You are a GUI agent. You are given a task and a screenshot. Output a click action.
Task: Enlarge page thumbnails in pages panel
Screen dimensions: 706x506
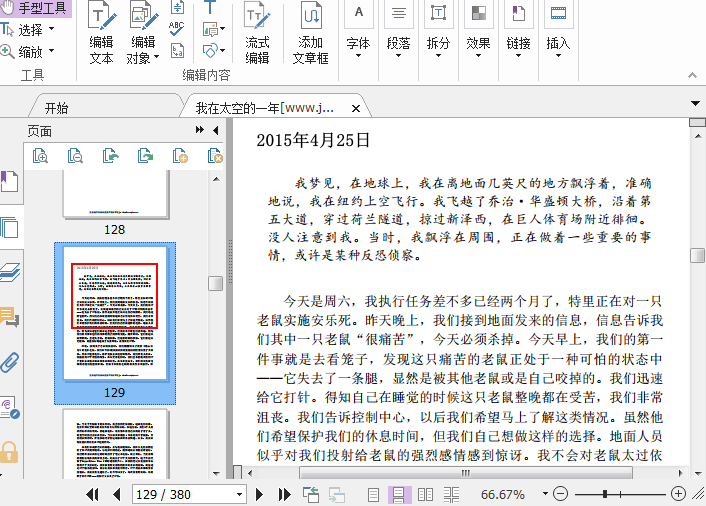[x=40, y=156]
